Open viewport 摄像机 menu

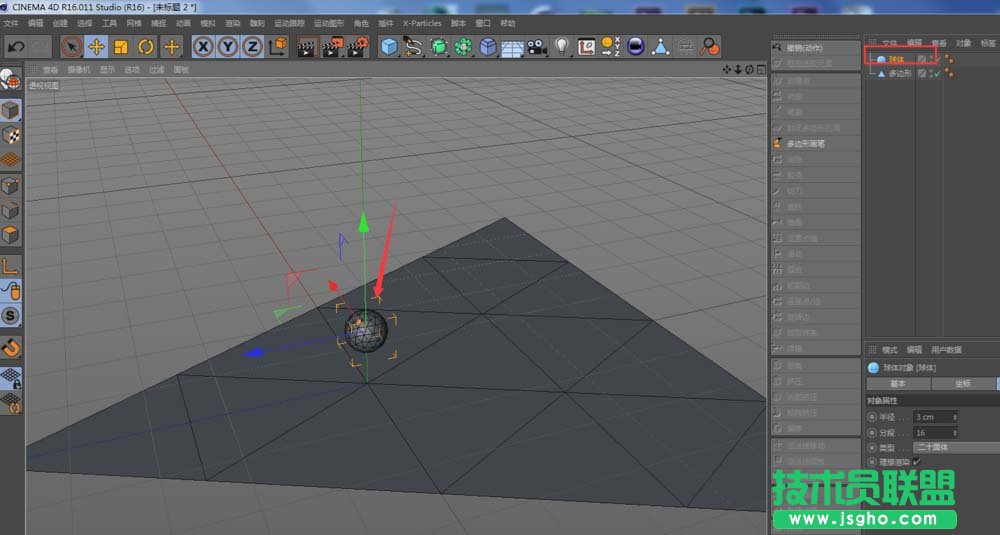tap(79, 70)
